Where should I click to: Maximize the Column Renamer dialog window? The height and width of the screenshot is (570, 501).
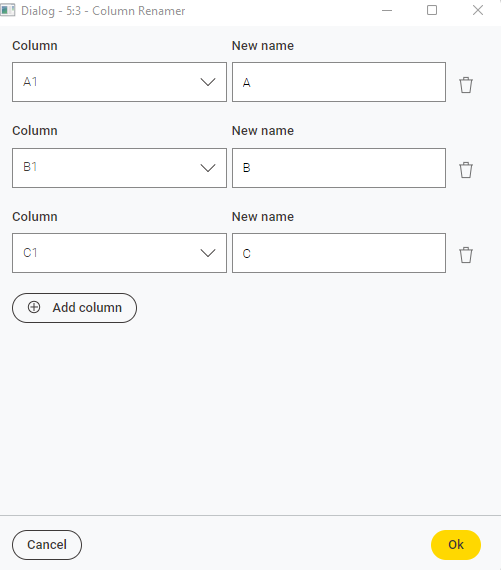pyautogui.click(x=432, y=11)
